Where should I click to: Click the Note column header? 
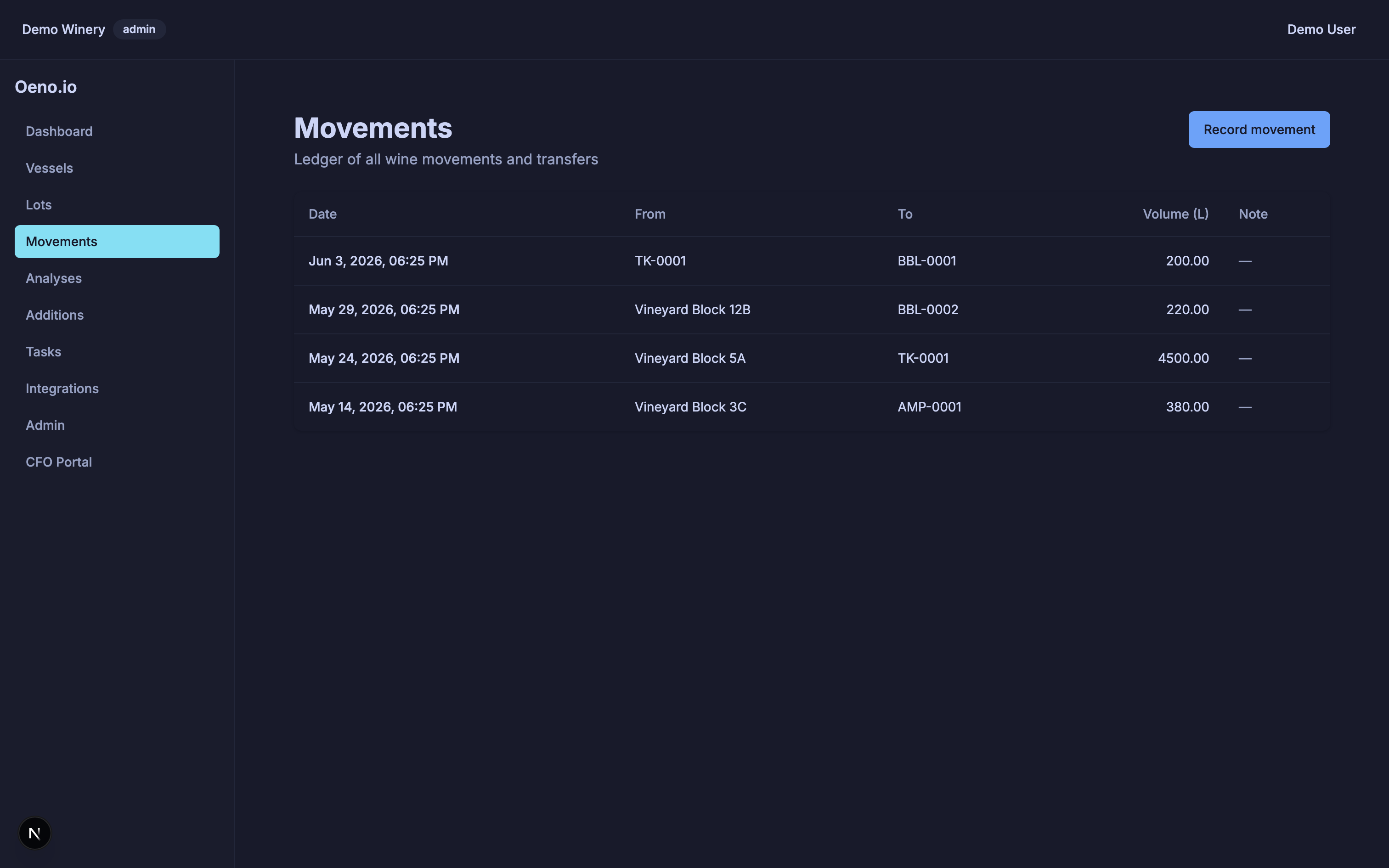[1253, 214]
